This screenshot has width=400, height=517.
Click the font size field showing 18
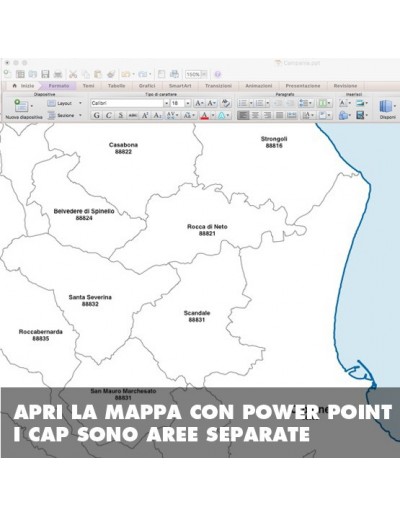(177, 103)
